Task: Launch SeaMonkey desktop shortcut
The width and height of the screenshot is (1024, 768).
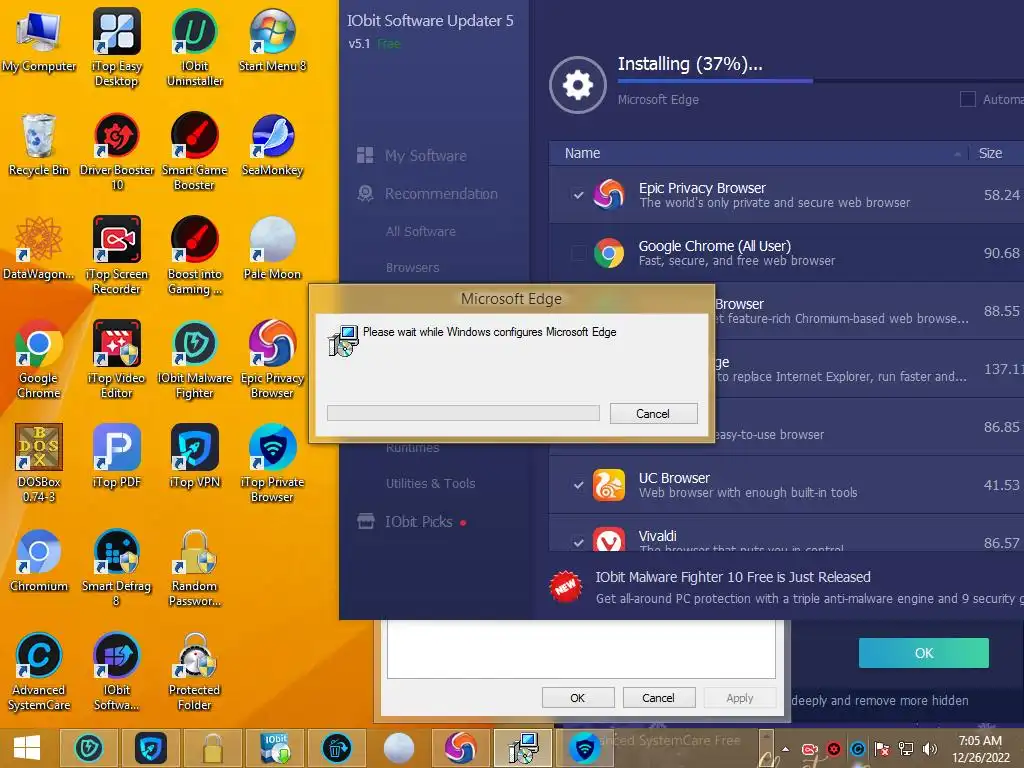Action: (272, 144)
